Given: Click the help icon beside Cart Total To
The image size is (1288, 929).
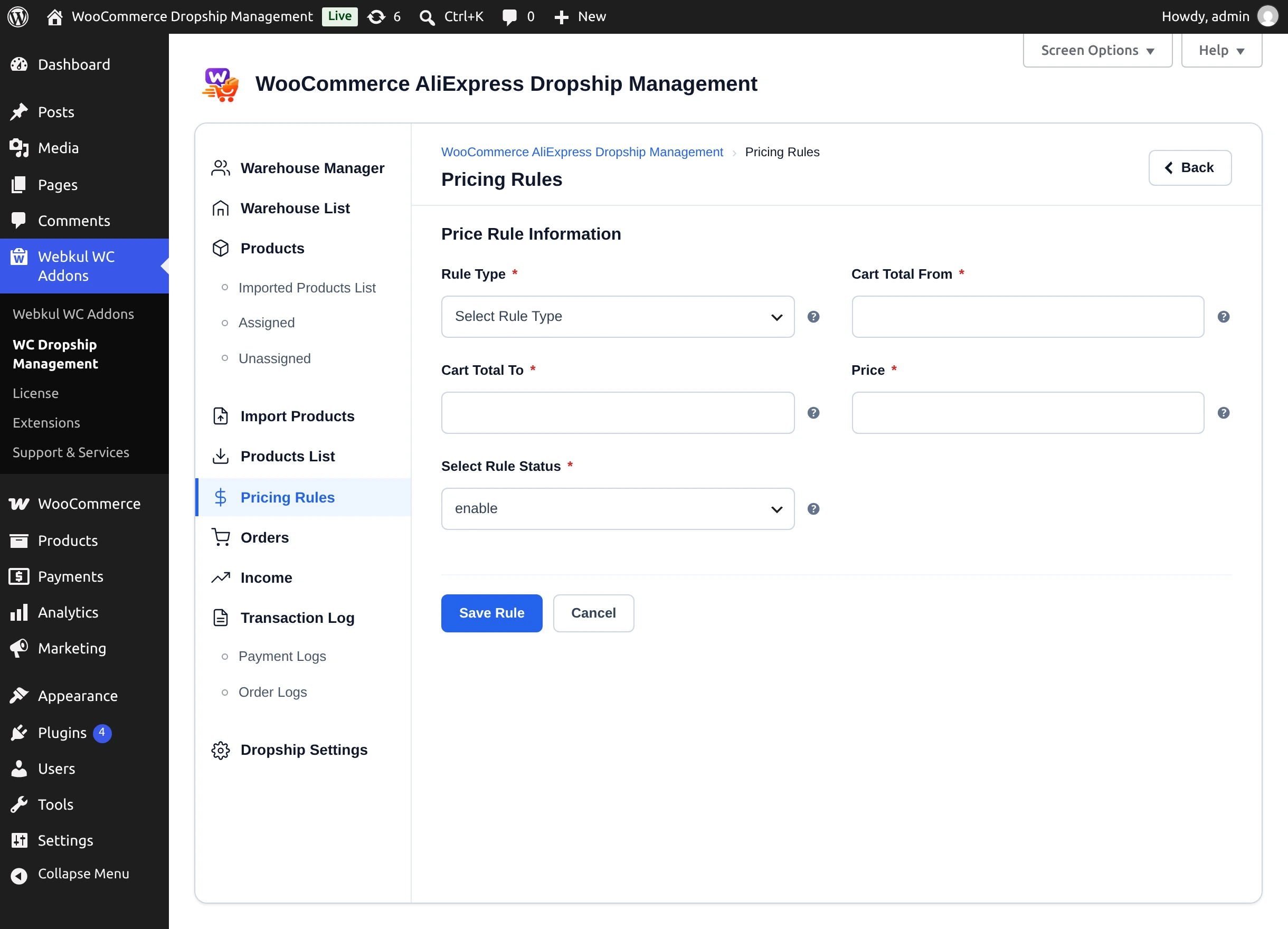Looking at the screenshot, I should coord(813,413).
